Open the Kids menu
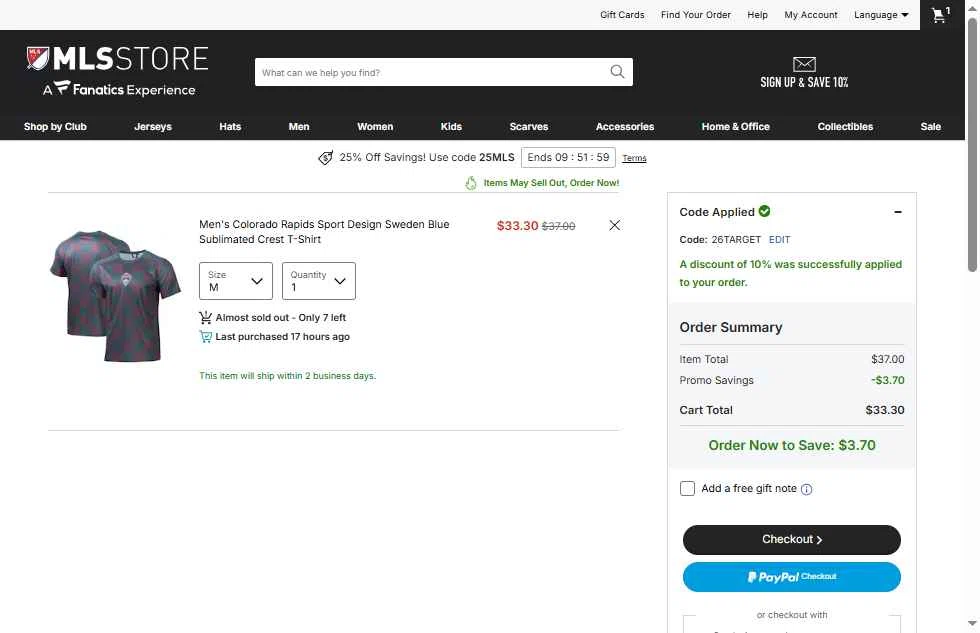980x633 pixels. pos(451,126)
